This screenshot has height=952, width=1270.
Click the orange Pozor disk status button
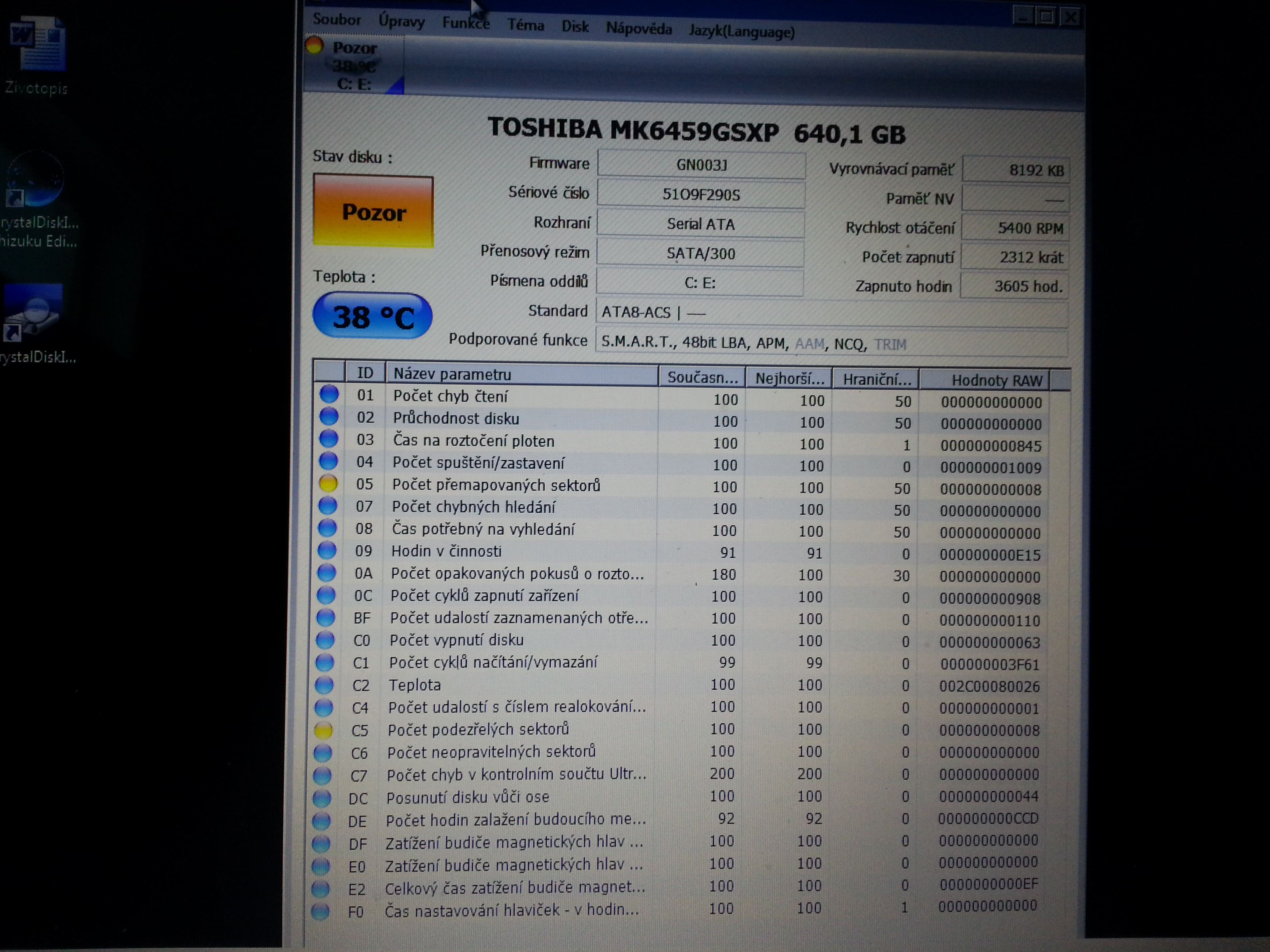373,212
